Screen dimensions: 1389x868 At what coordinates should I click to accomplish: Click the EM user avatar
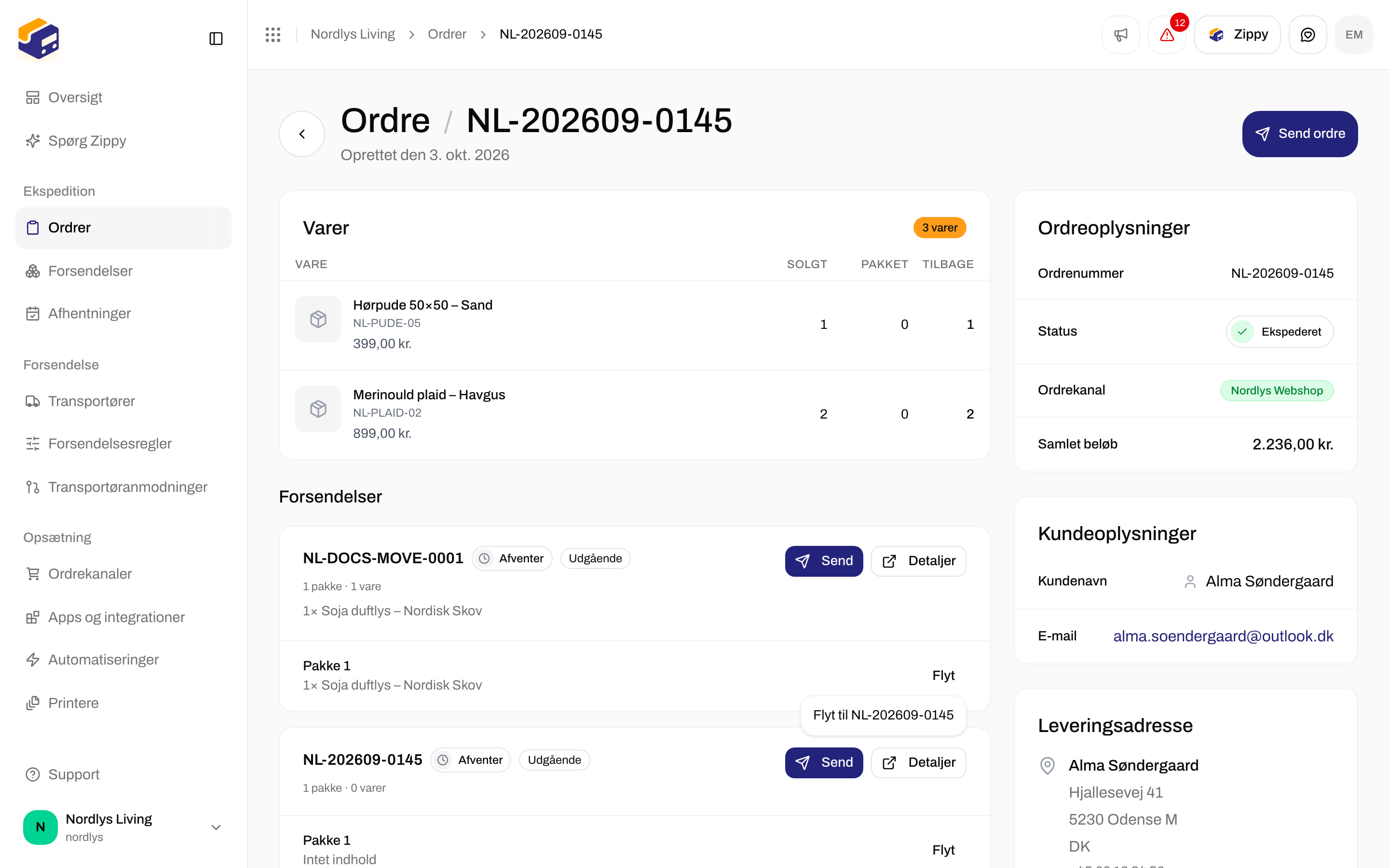1354,35
